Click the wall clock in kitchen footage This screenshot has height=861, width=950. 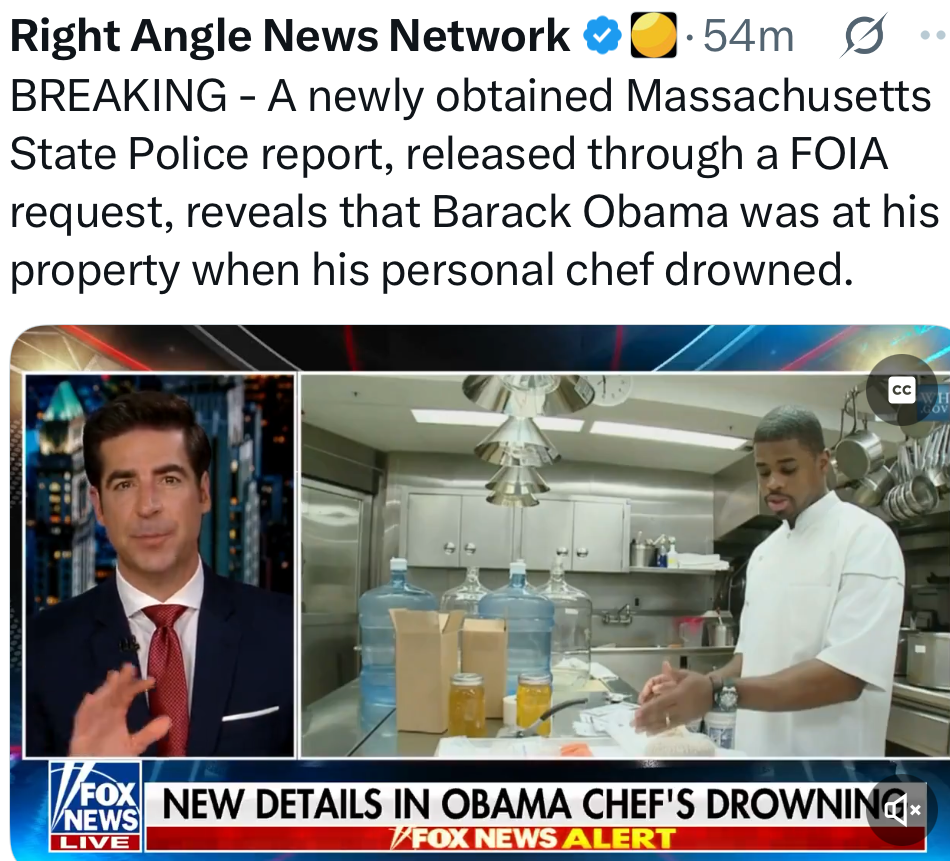tap(610, 390)
